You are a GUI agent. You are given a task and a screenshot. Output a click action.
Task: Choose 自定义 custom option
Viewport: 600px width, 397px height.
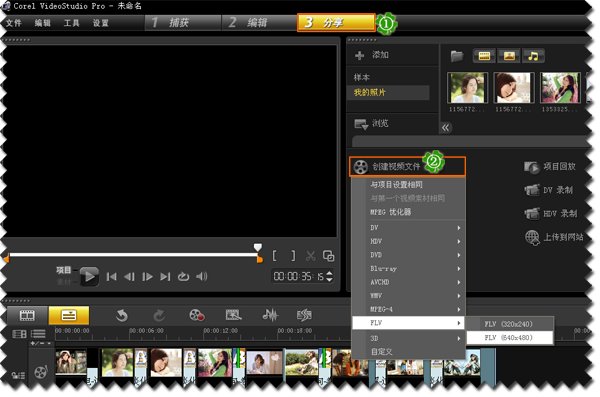coord(381,351)
